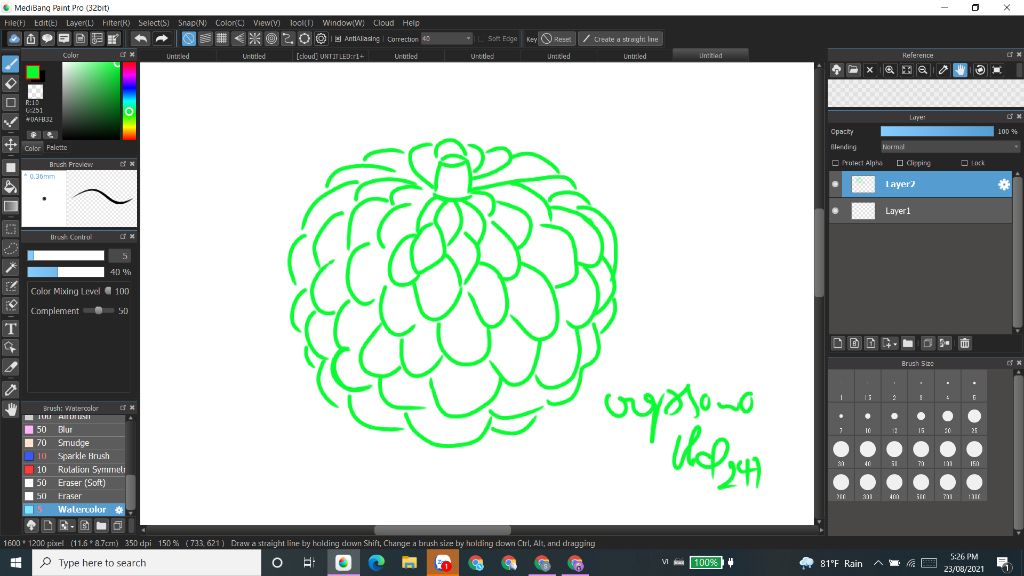This screenshot has width=1024, height=576.
Task: Select the Move tool
Action: tap(10, 144)
